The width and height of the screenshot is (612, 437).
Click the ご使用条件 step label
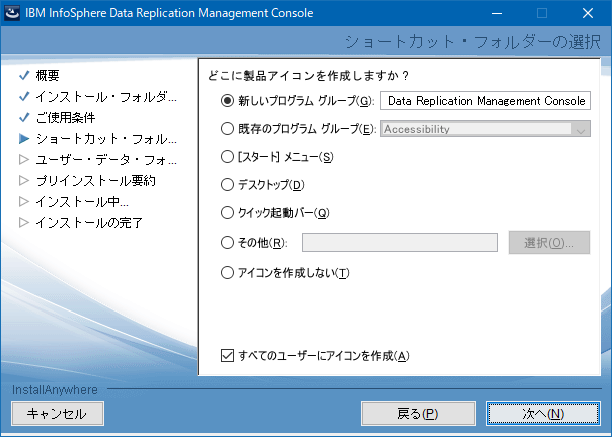point(66,117)
